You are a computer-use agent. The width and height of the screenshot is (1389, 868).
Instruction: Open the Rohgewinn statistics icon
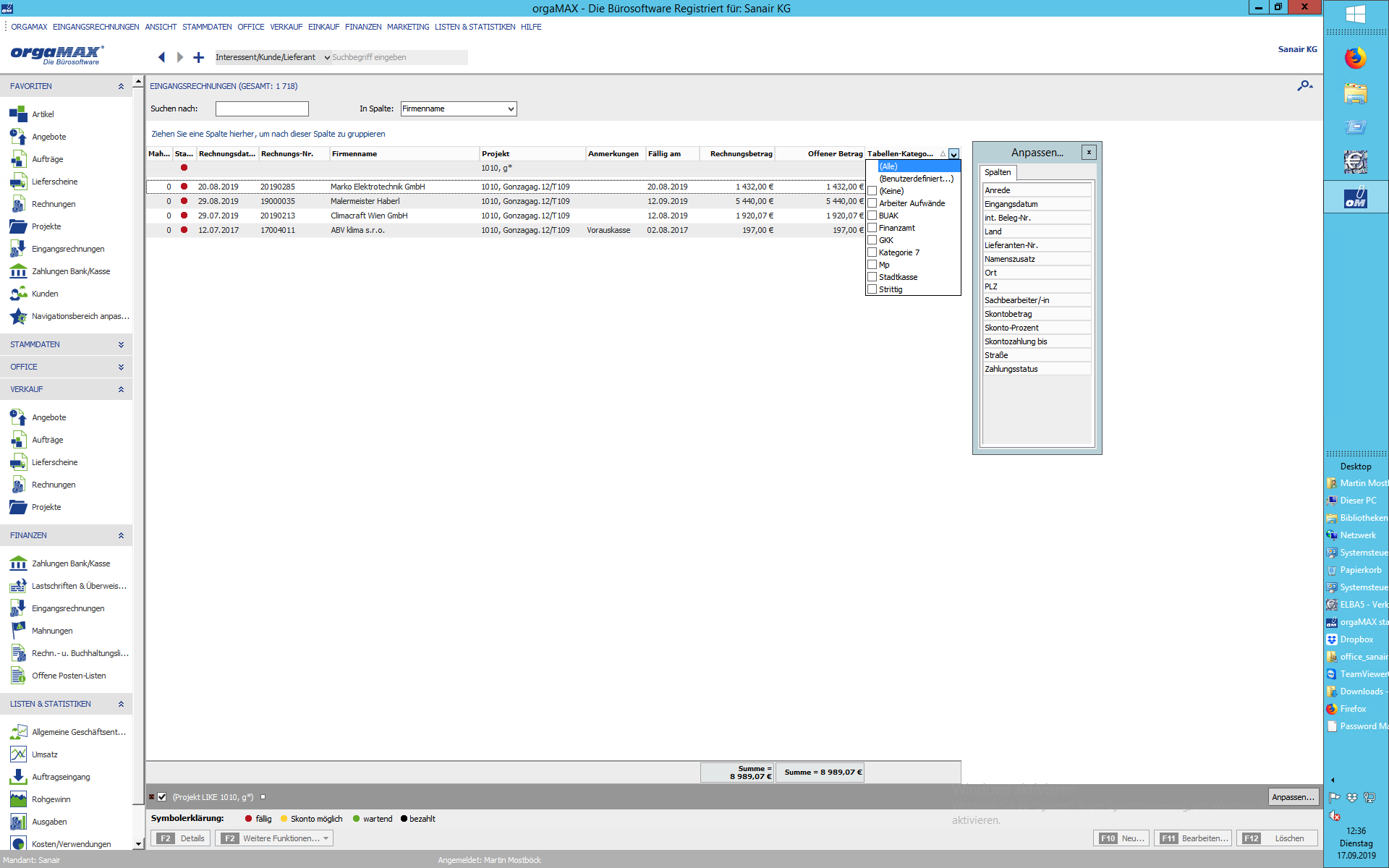pyautogui.click(x=18, y=799)
